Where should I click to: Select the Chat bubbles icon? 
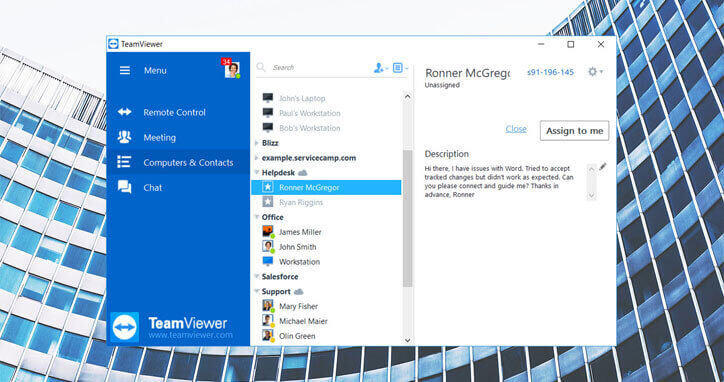coord(124,187)
